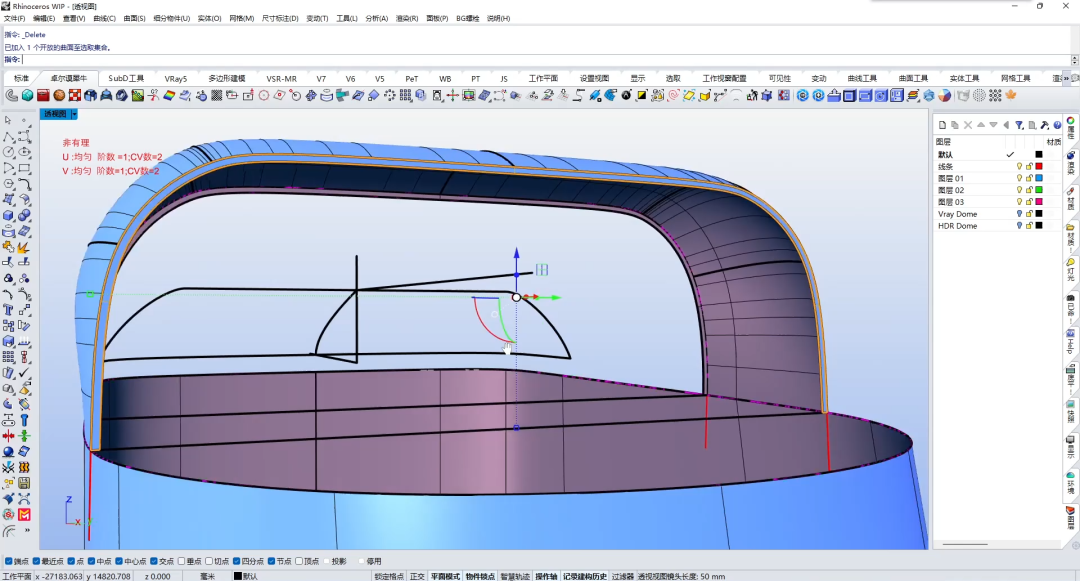The width and height of the screenshot is (1080, 581).
Task: Click the move layer up arrow
Action: [981, 125]
